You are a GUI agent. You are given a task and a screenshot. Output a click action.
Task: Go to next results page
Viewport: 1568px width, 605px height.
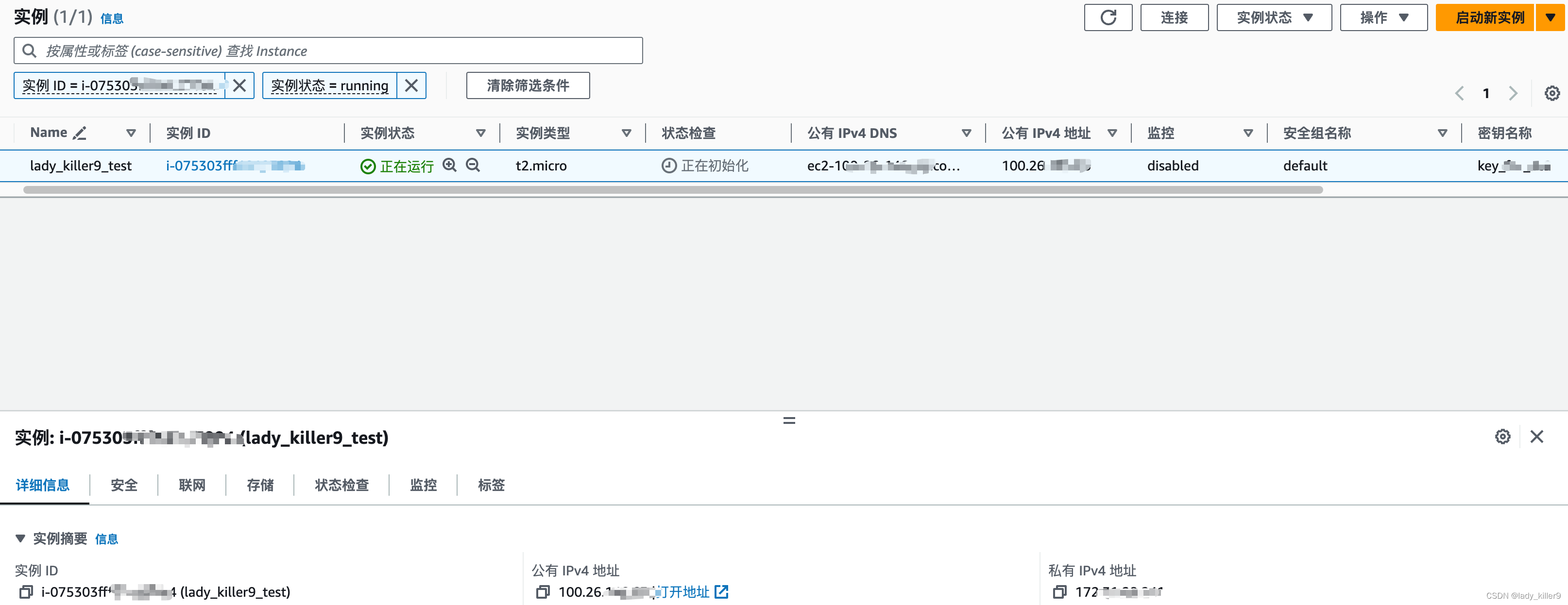point(1513,93)
